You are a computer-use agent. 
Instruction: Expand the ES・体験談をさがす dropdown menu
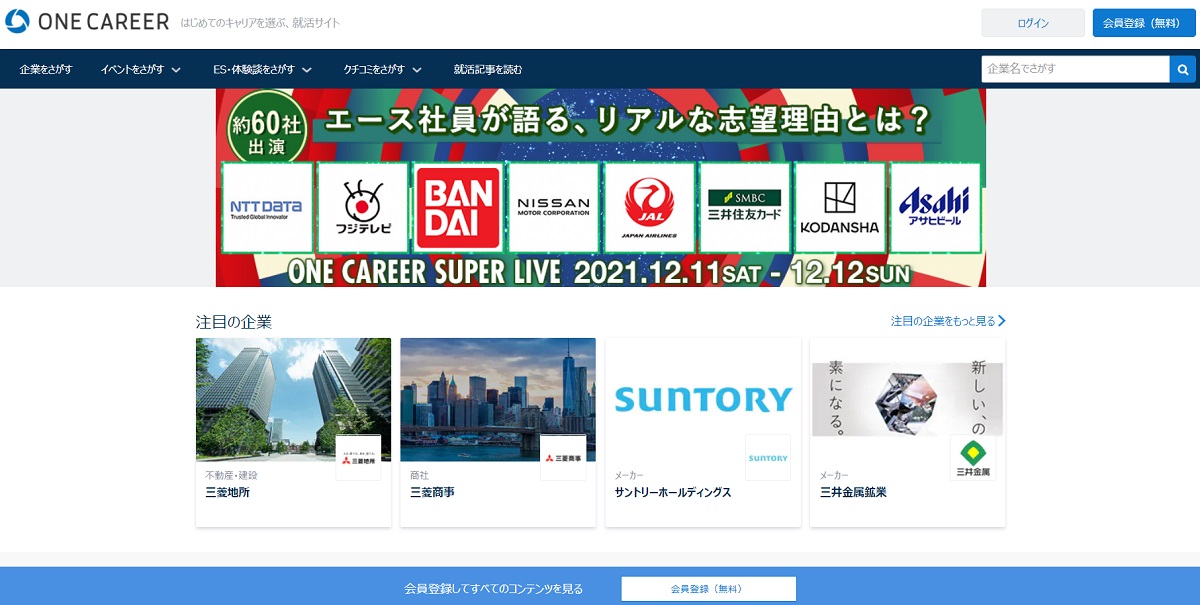coord(263,69)
